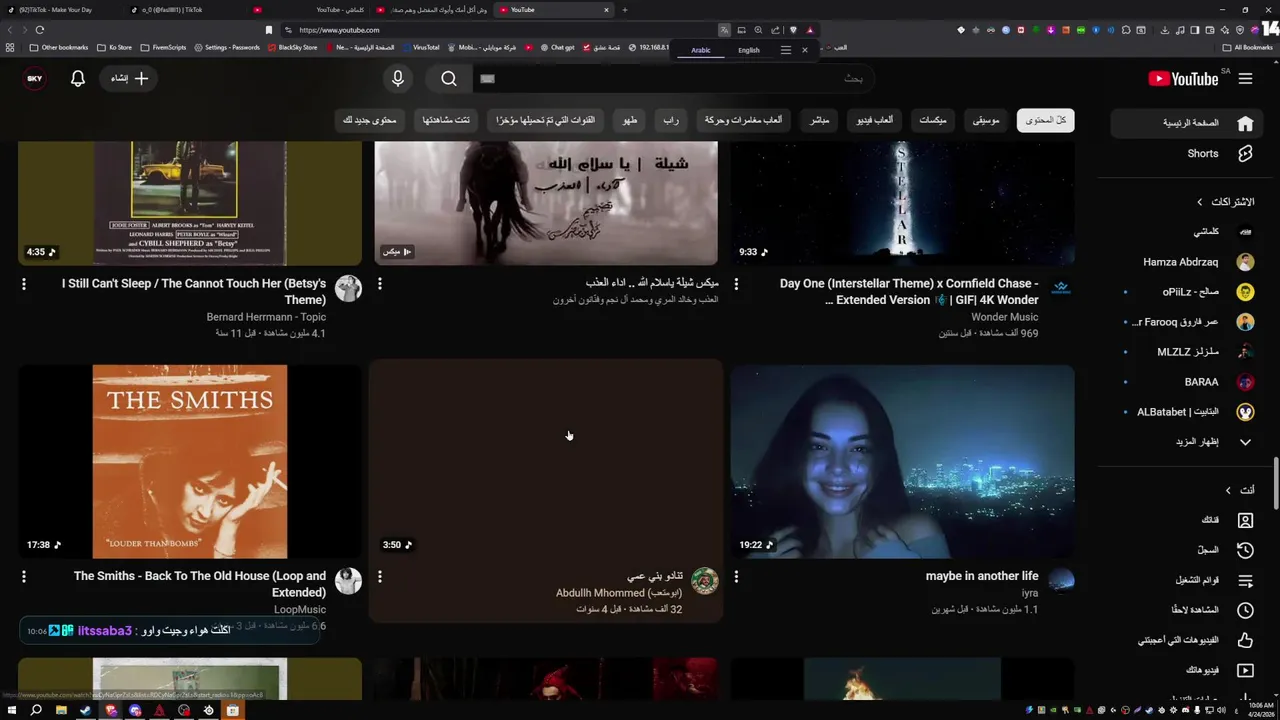The height and width of the screenshot is (720, 1280).
Task: Open watch History (السجل) in the sidebar
Action: pyautogui.click(x=1188, y=550)
